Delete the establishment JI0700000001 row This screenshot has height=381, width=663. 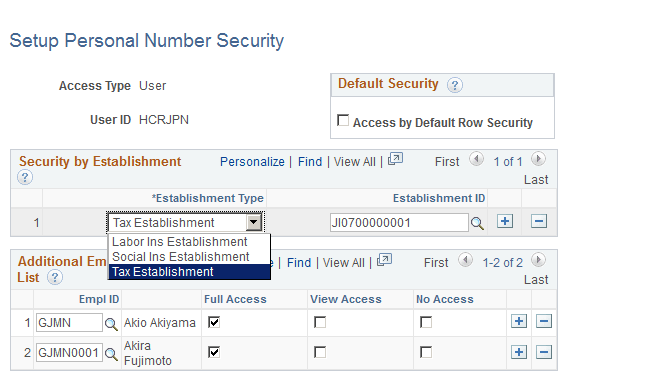pos(539,221)
